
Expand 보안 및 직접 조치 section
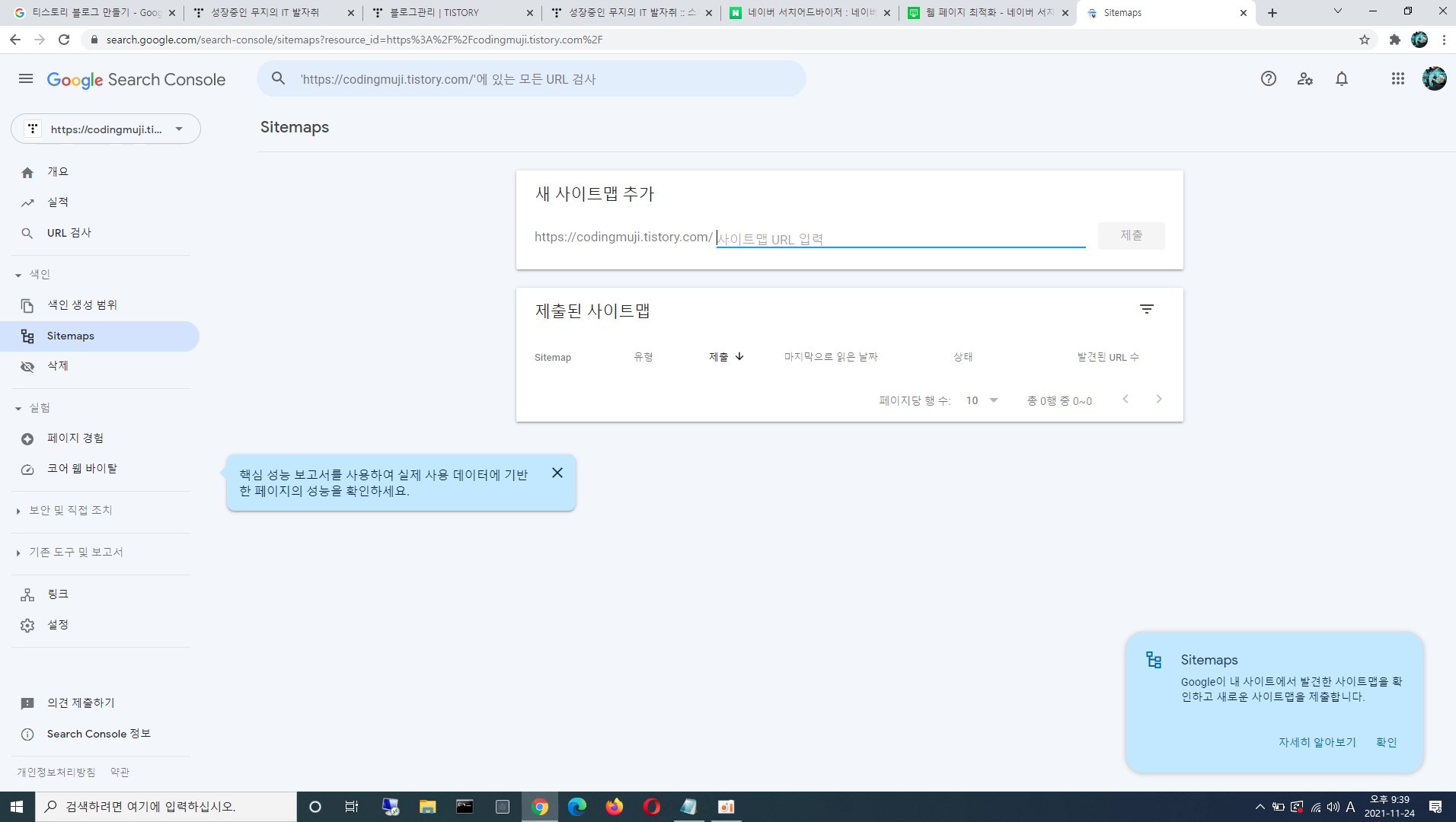tap(64, 511)
